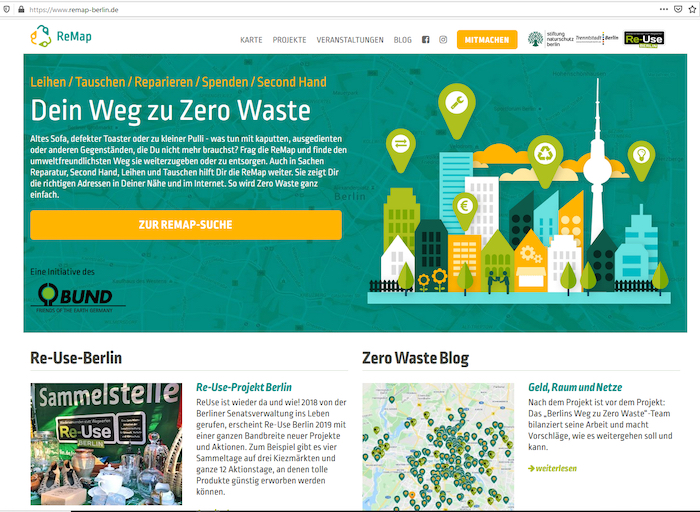Image resolution: width=700 pixels, height=512 pixels.
Task: Click the Stiftung Naturschutz Berlin logo
Action: point(550,39)
